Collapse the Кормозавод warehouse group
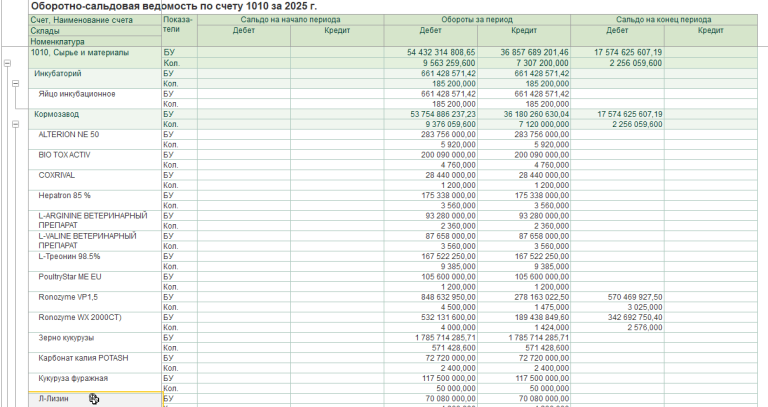768x407 pixels. 16,124
